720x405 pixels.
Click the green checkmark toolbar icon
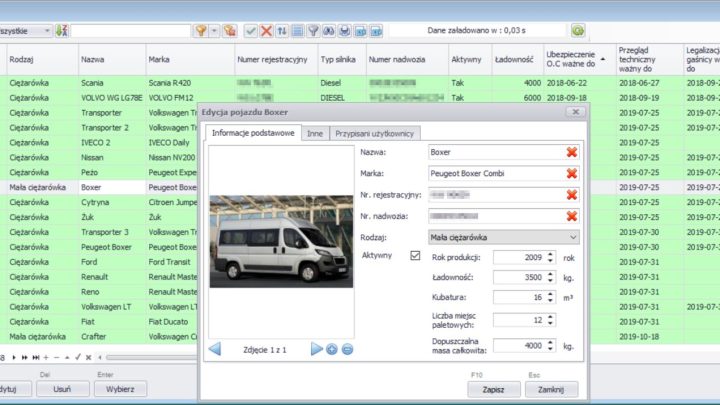point(251,31)
